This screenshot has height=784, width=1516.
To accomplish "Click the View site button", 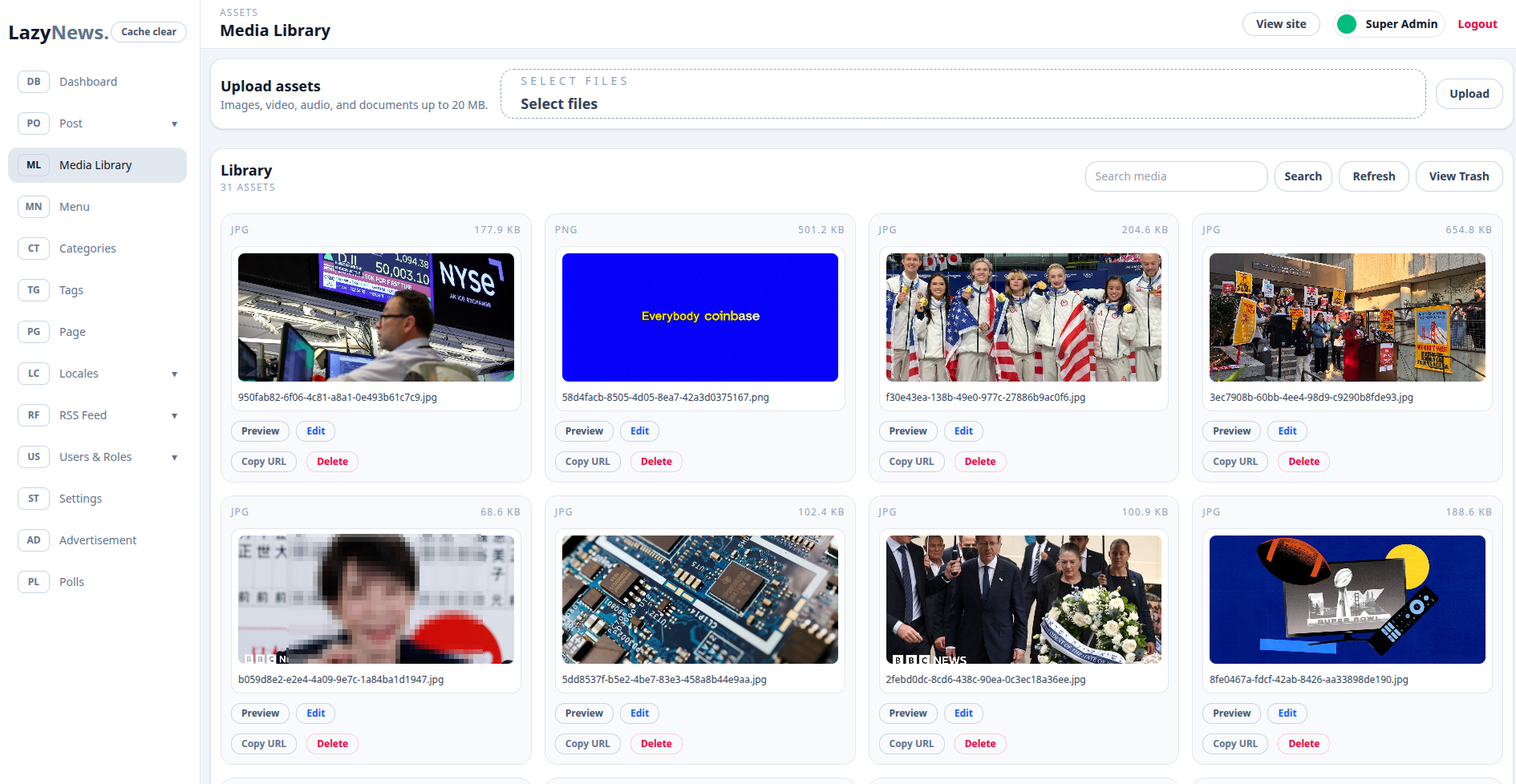I will coord(1281,24).
